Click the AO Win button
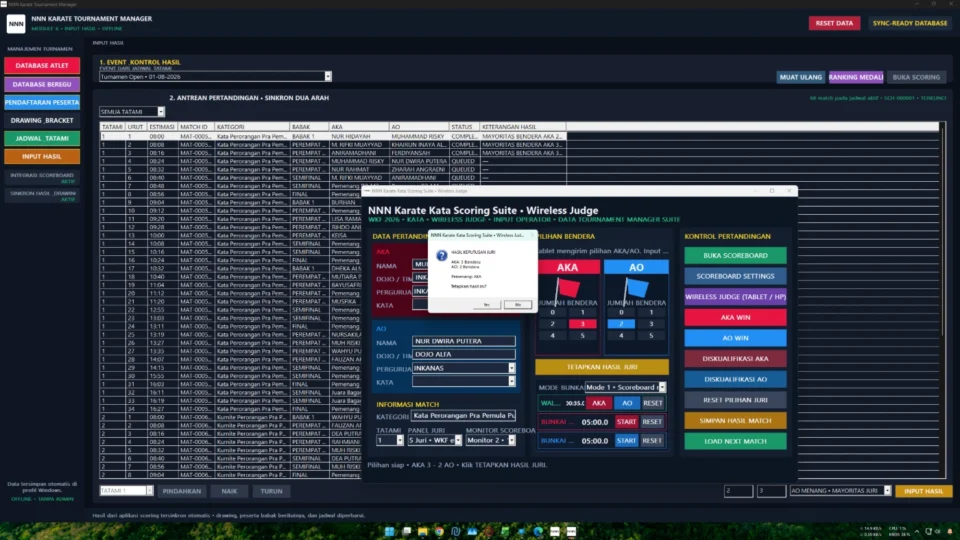This screenshot has height=540, width=960. (735, 338)
